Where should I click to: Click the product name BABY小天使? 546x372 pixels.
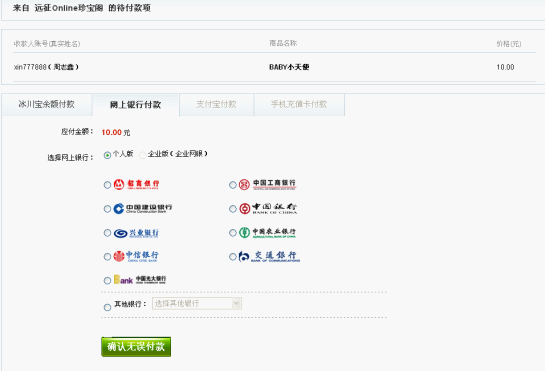click(x=289, y=67)
